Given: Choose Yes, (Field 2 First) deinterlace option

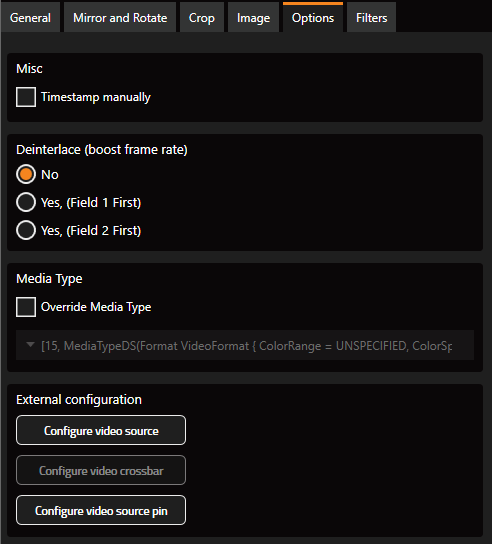Looking at the screenshot, I should tap(26, 230).
